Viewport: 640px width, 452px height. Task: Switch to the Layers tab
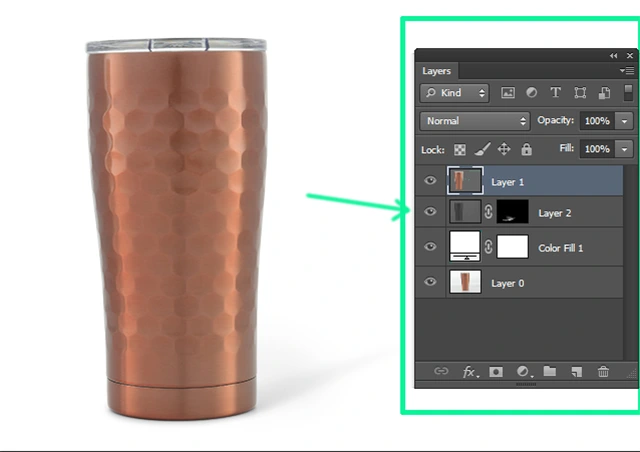[x=436, y=71]
